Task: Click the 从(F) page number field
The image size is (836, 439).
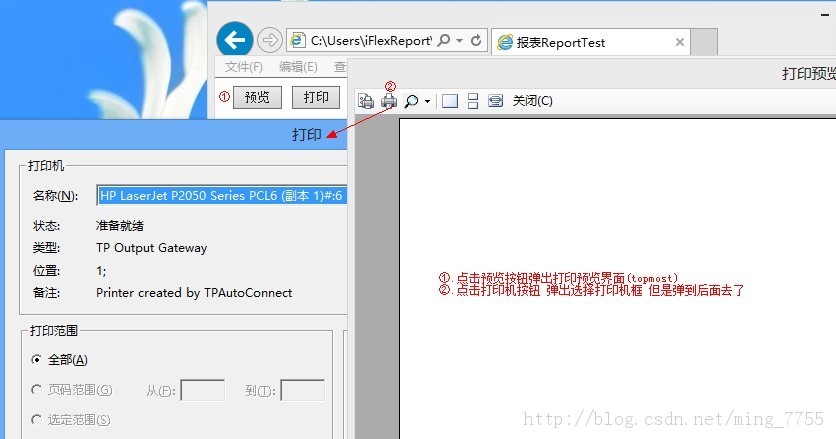Action: (x=203, y=390)
